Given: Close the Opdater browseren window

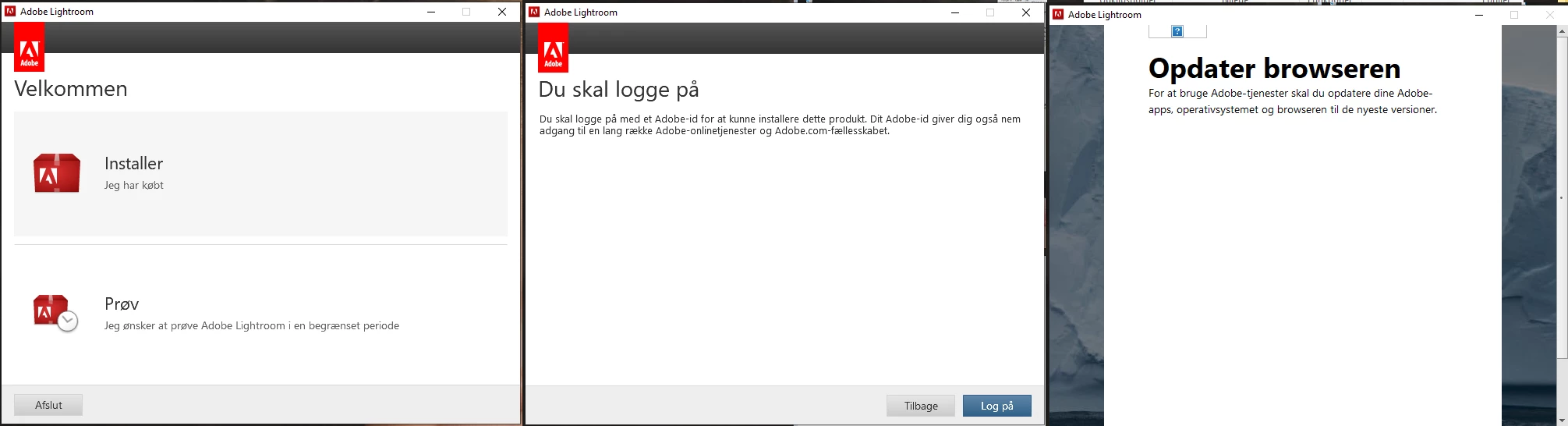Looking at the screenshot, I should [x=1550, y=15].
